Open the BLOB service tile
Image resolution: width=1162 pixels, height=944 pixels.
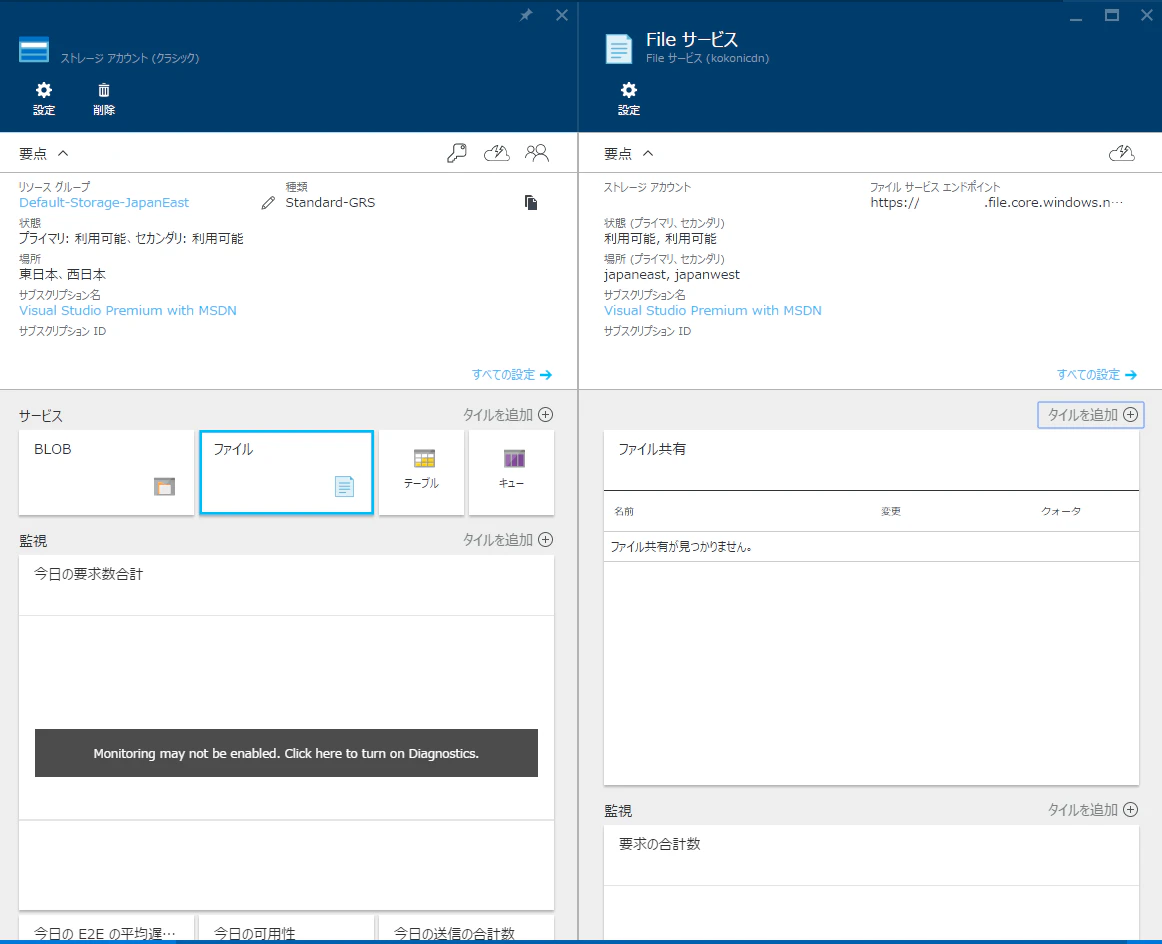coord(106,472)
